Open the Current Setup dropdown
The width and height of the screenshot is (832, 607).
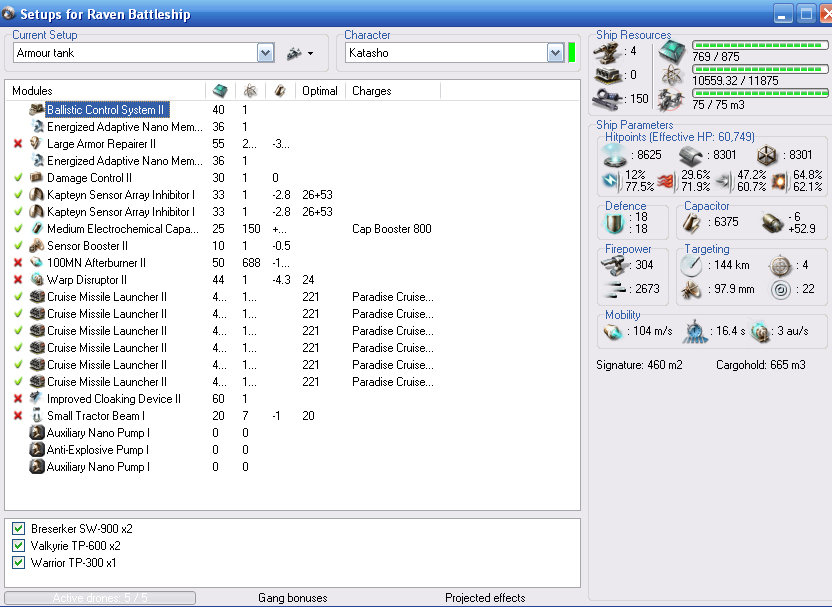click(265, 53)
